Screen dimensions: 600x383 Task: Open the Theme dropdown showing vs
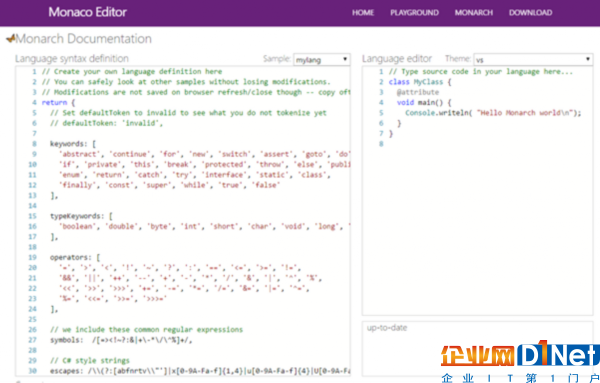click(x=533, y=60)
